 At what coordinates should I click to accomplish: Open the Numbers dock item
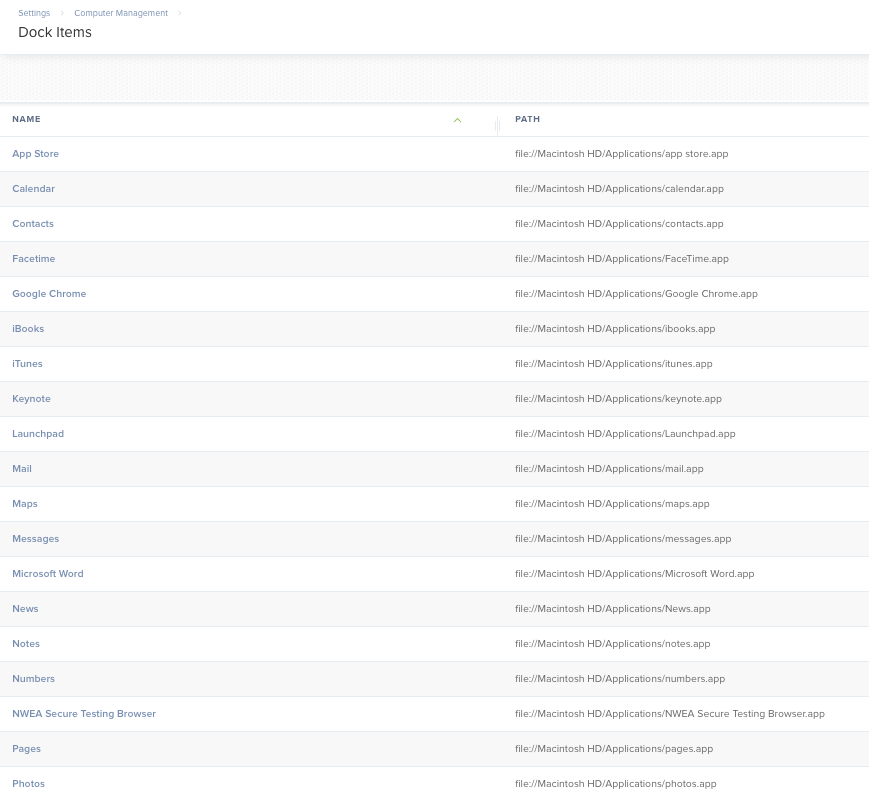pyautogui.click(x=33, y=678)
